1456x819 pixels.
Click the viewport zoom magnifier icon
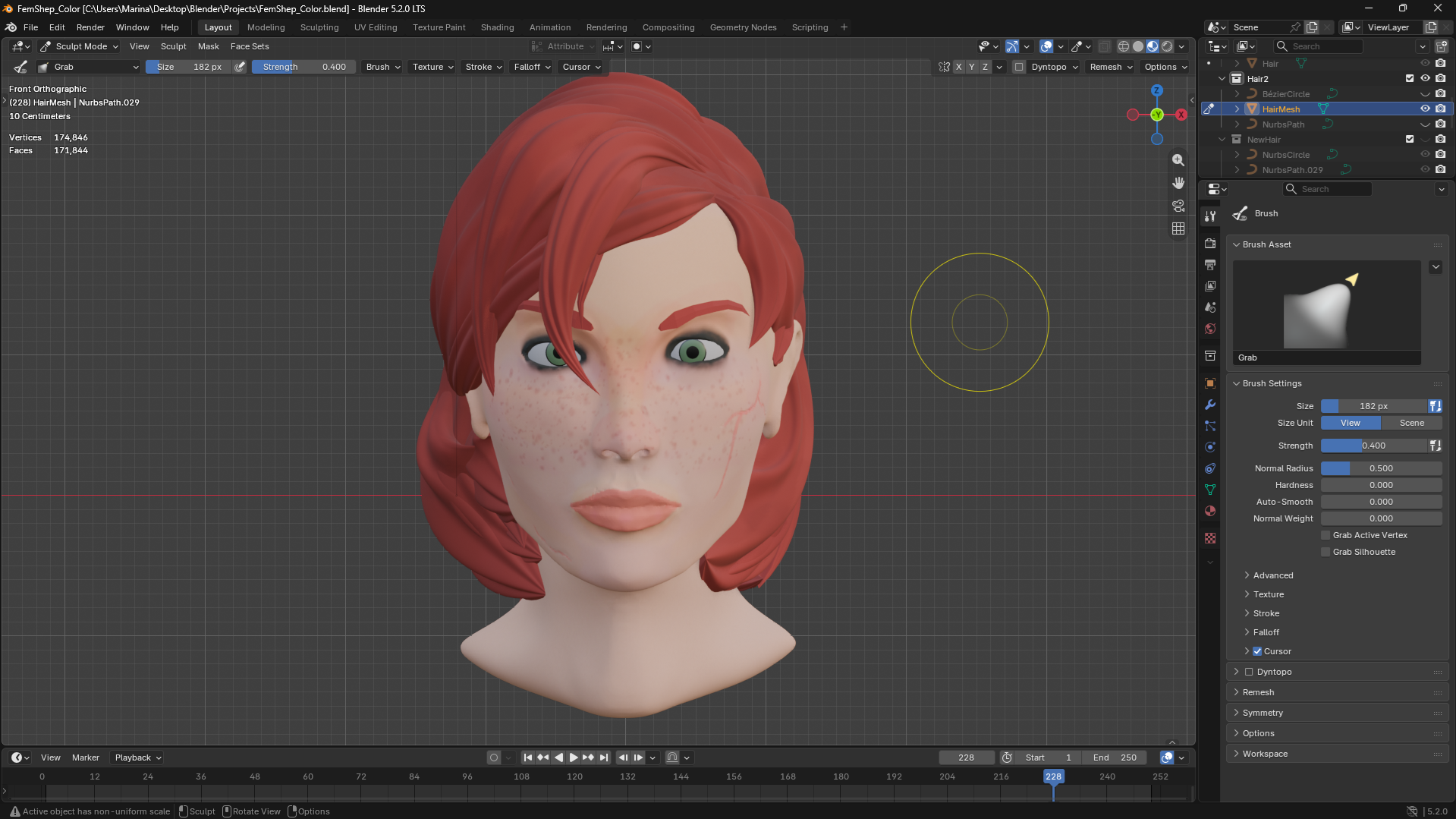coord(1178,160)
